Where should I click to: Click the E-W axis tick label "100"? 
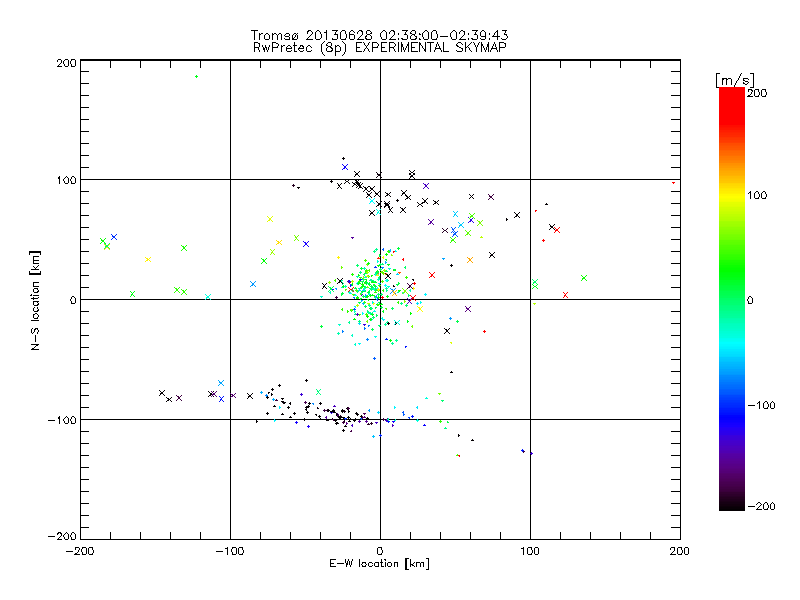[x=530, y=551]
